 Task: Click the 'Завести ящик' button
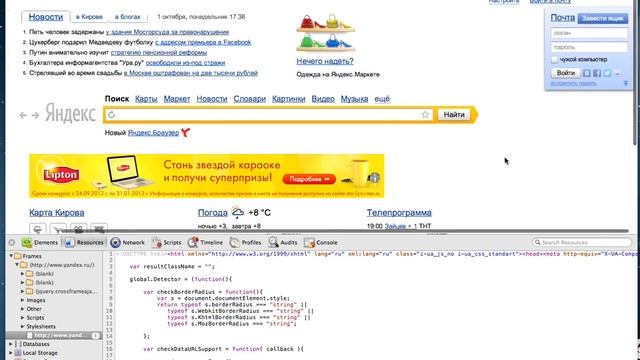click(603, 18)
